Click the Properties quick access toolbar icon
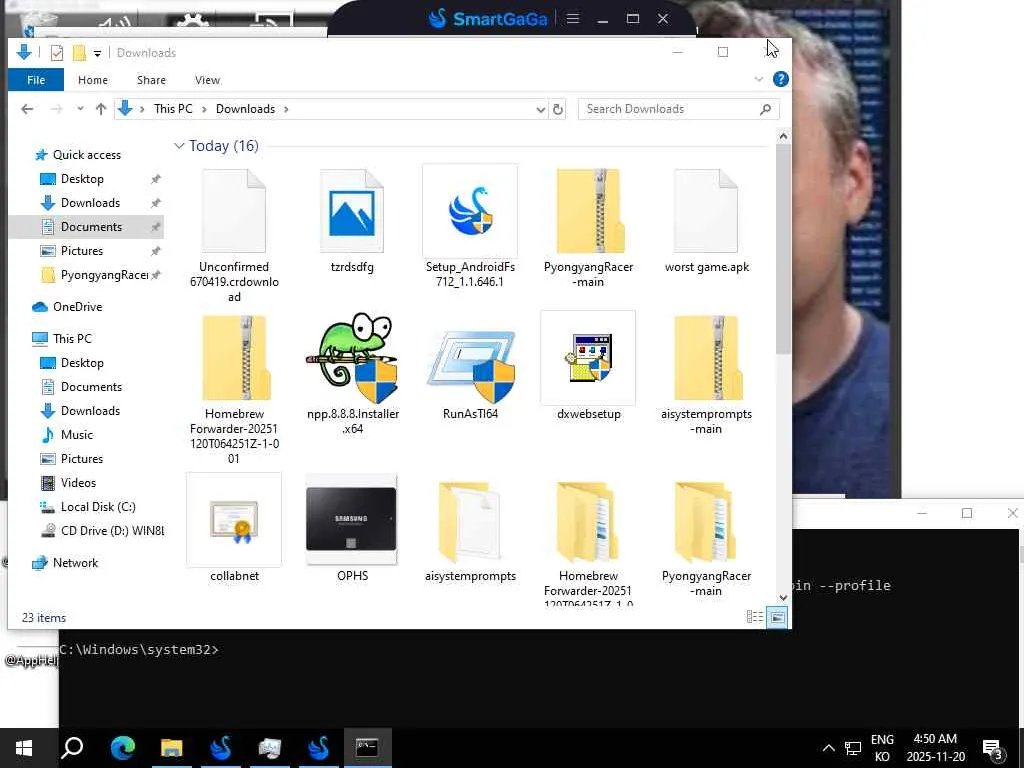This screenshot has height=768, width=1024. click(57, 52)
